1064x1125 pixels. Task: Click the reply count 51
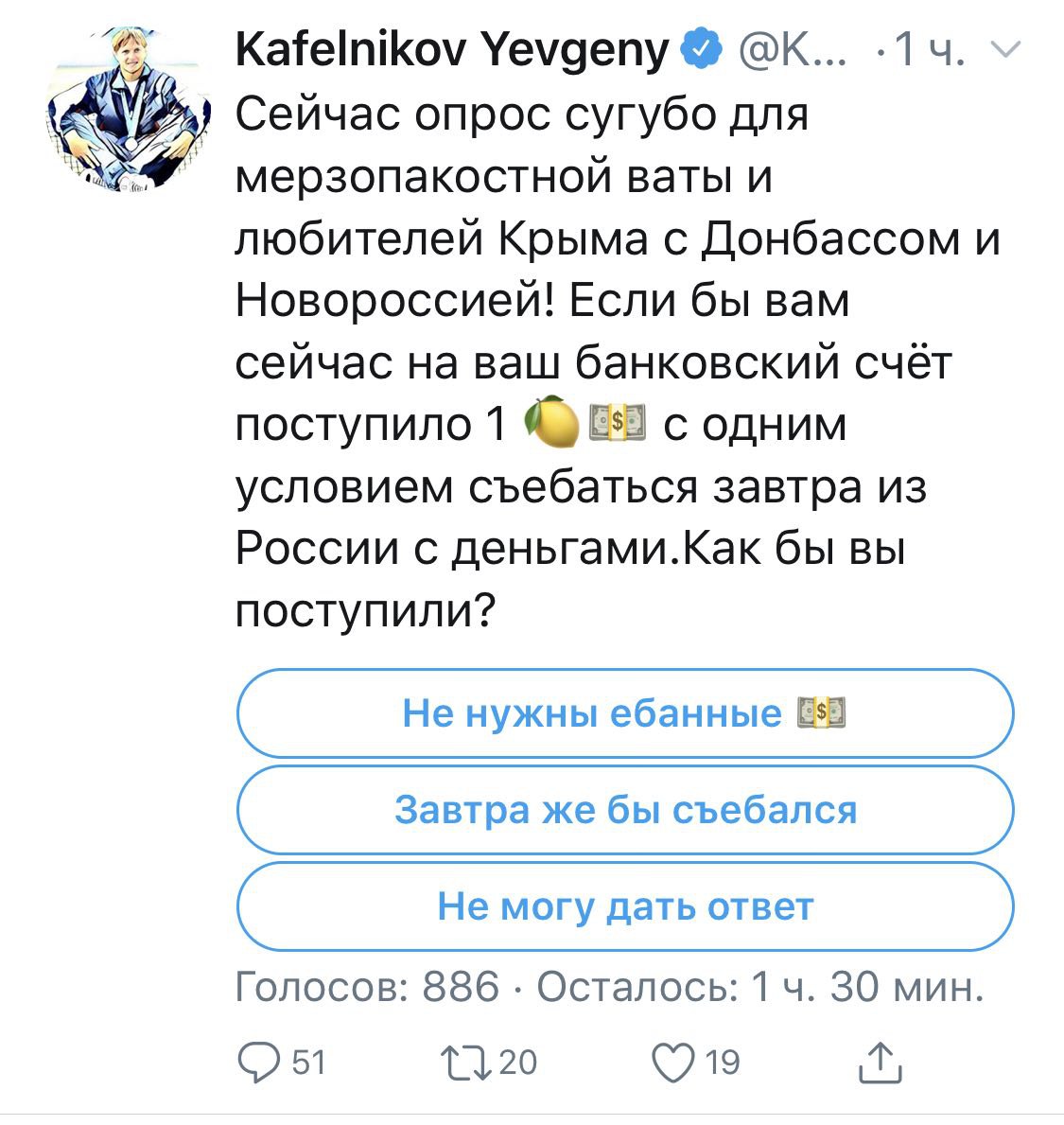[307, 1062]
